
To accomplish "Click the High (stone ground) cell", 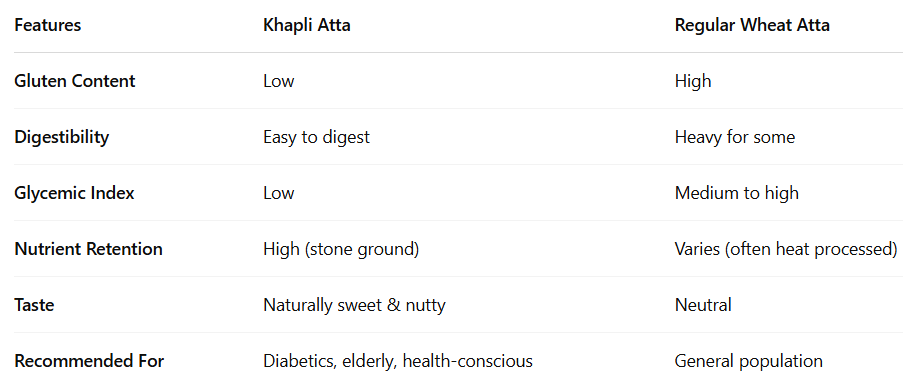I will 341,249.
